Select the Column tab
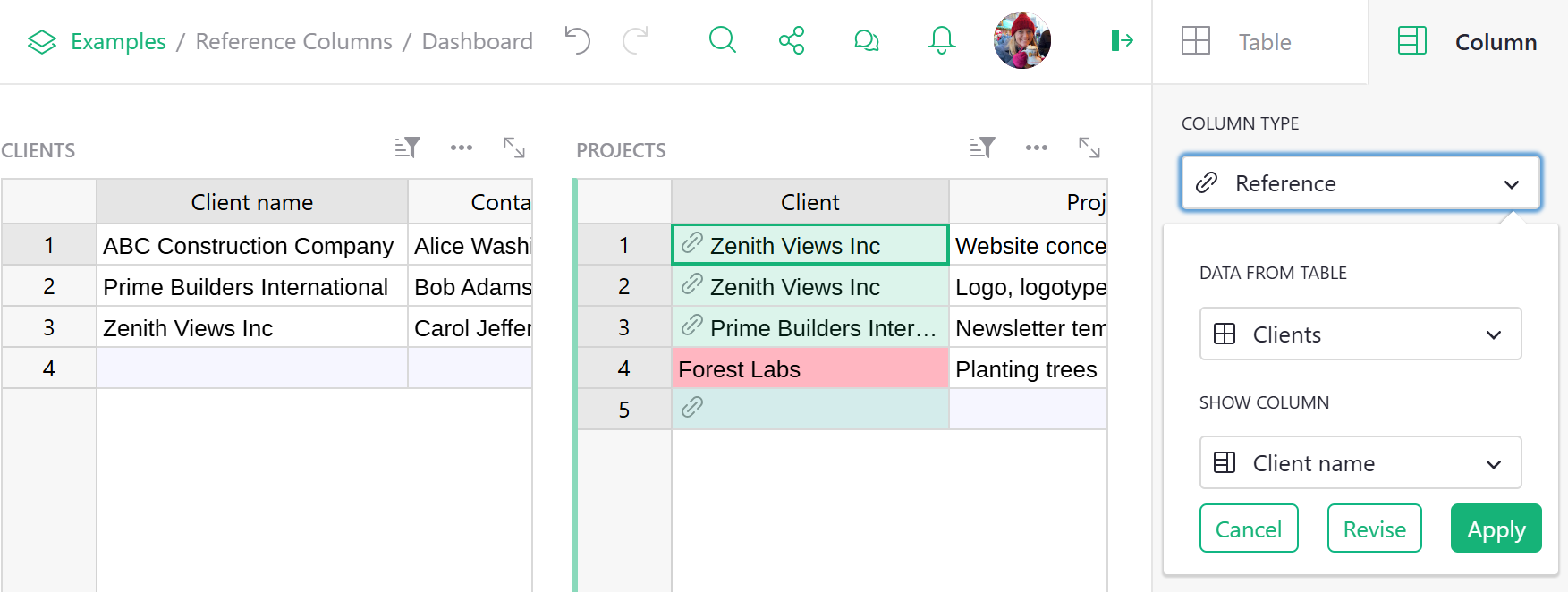This screenshot has height=592, width=1568. 1468,42
